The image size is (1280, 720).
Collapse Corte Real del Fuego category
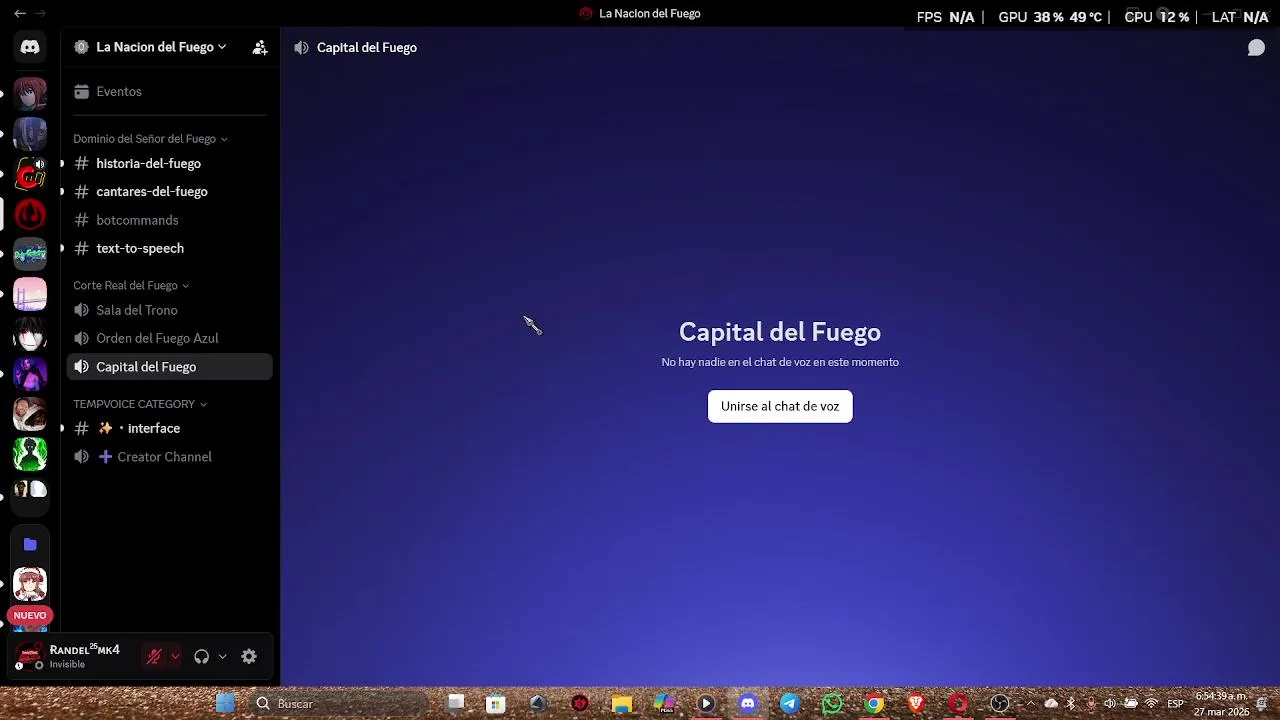(131, 285)
